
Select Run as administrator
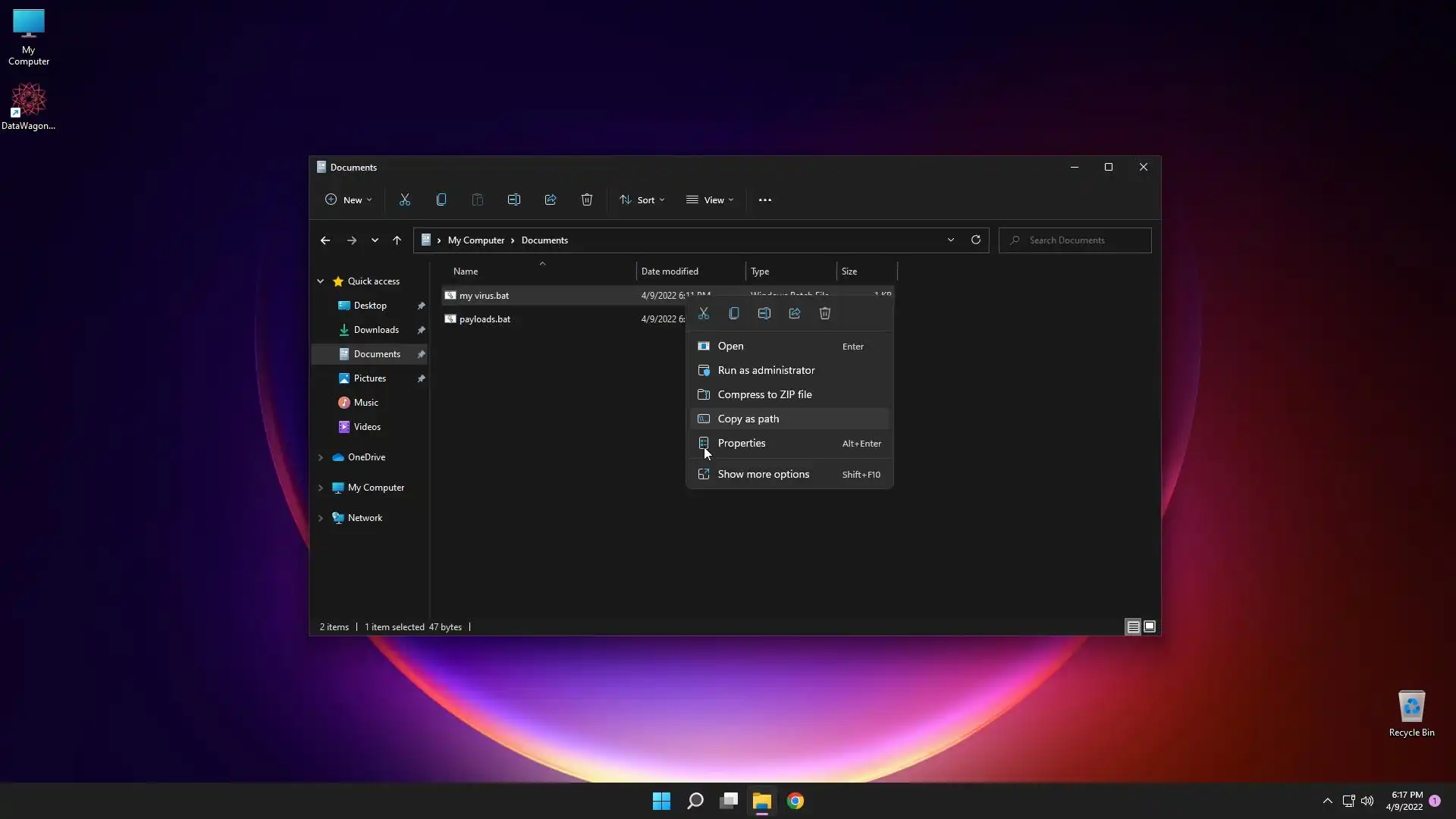(766, 370)
